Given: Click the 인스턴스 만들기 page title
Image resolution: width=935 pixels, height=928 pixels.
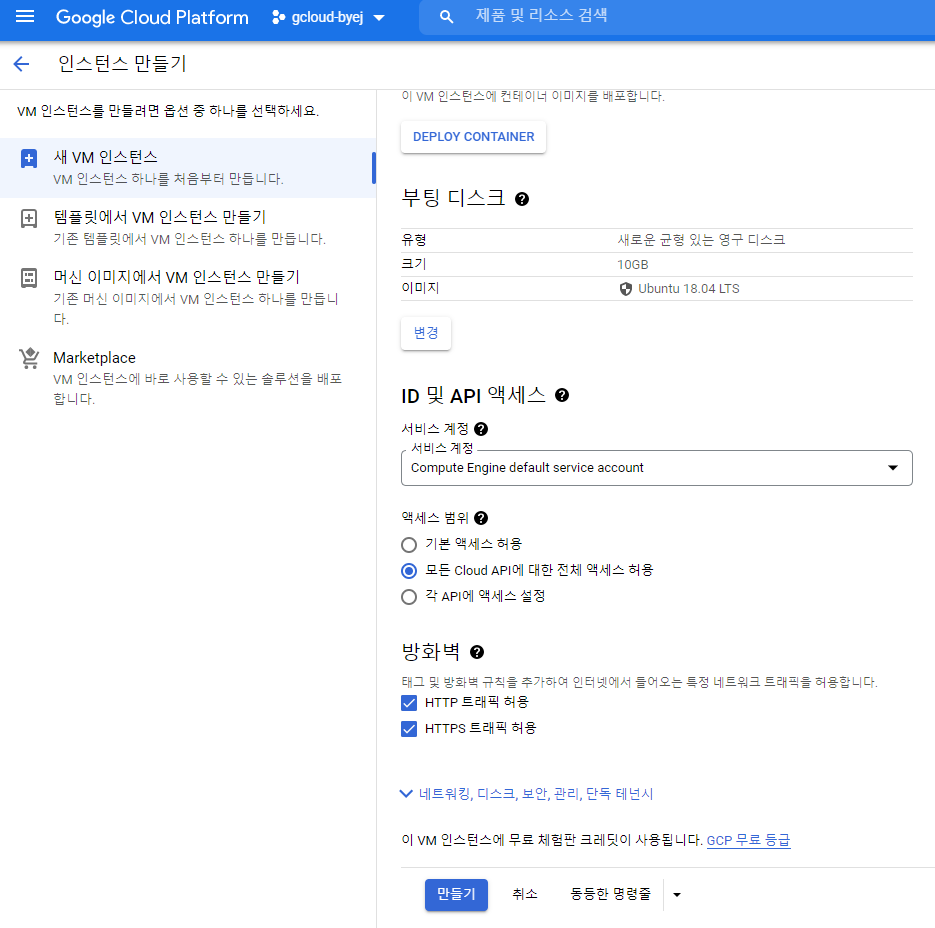Looking at the screenshot, I should [122, 63].
